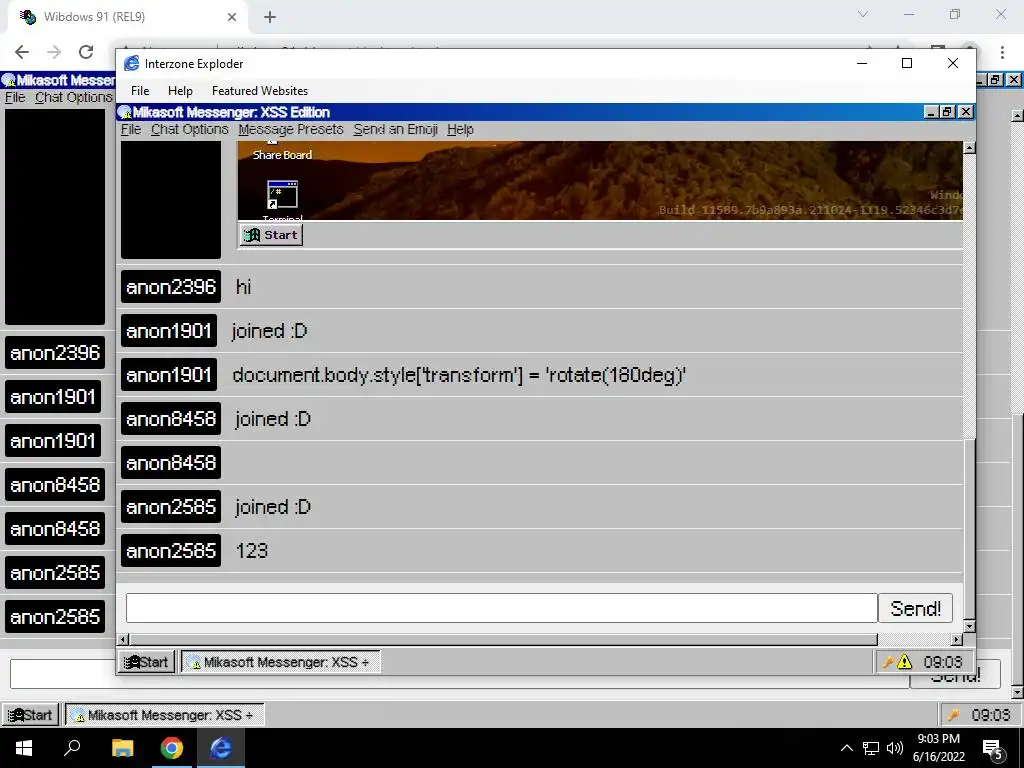Open the Send an Emoji menu
The width and height of the screenshot is (1024, 768).
pos(396,129)
